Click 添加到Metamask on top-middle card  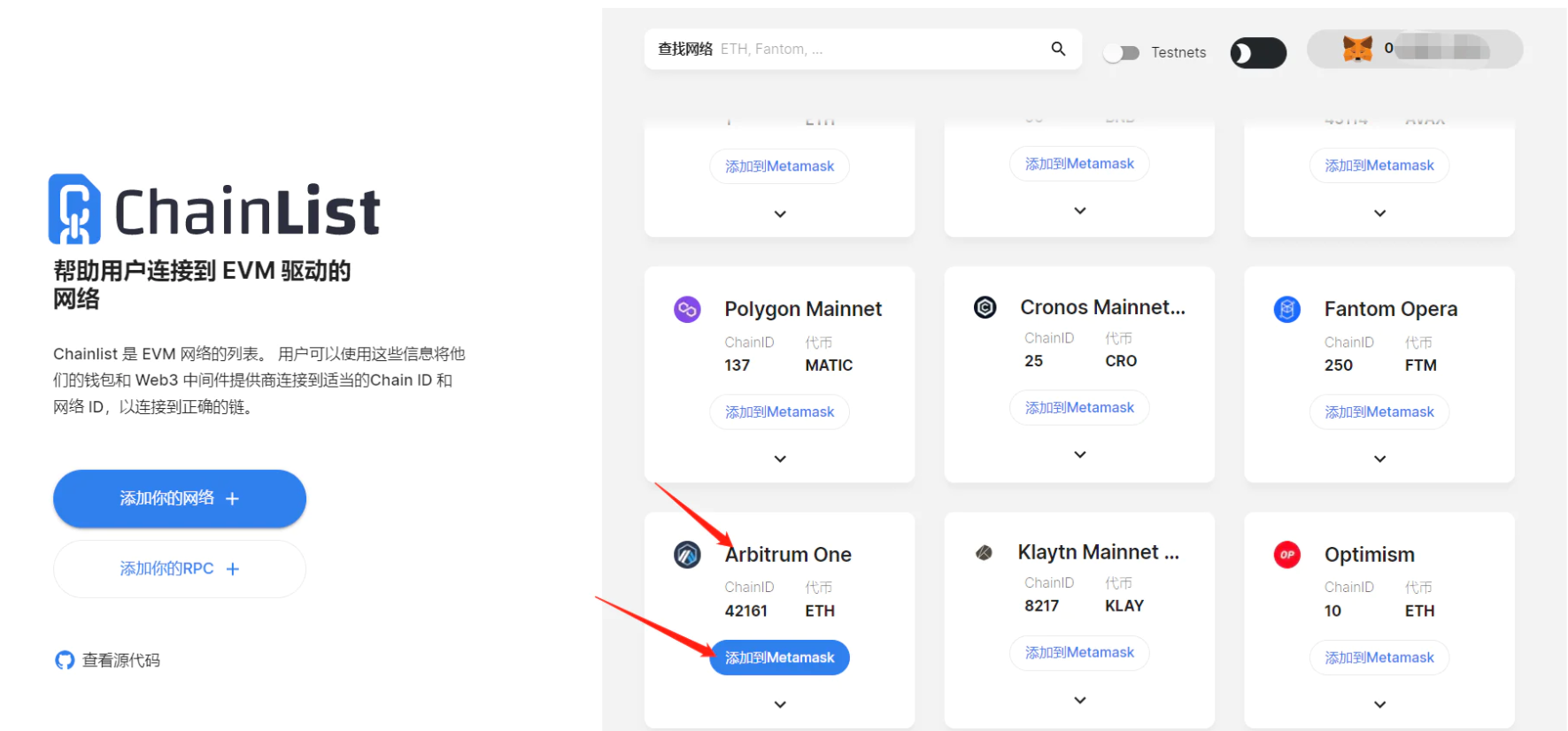coord(1080,164)
